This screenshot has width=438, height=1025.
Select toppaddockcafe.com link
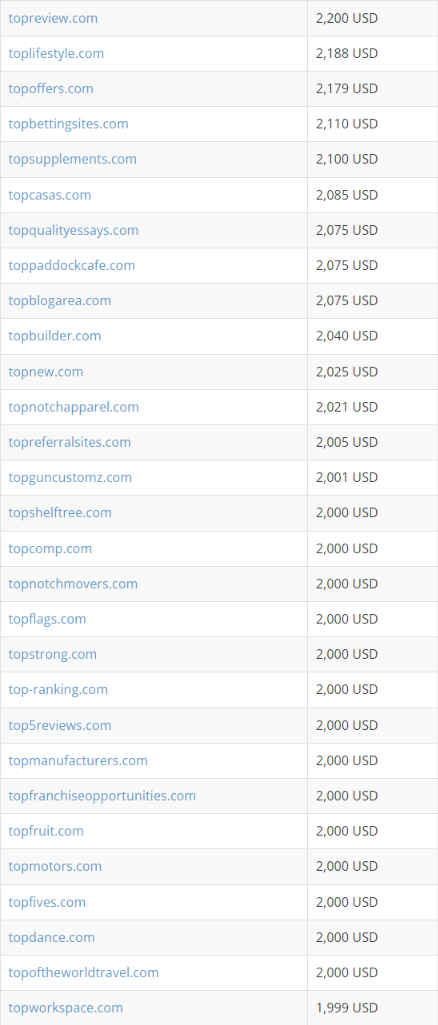click(72, 266)
